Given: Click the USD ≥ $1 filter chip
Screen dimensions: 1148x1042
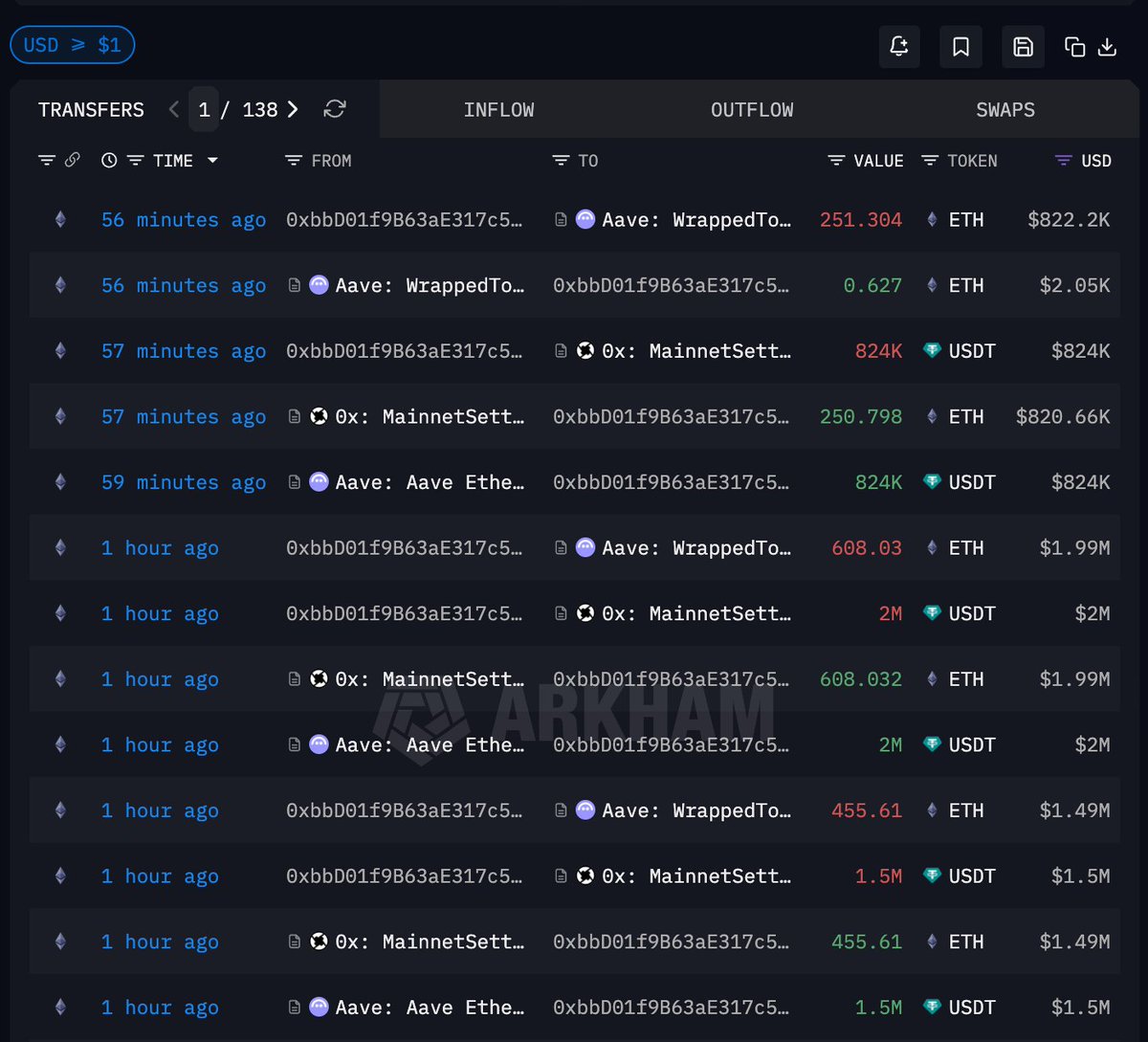Looking at the screenshot, I should pyautogui.click(x=72, y=45).
